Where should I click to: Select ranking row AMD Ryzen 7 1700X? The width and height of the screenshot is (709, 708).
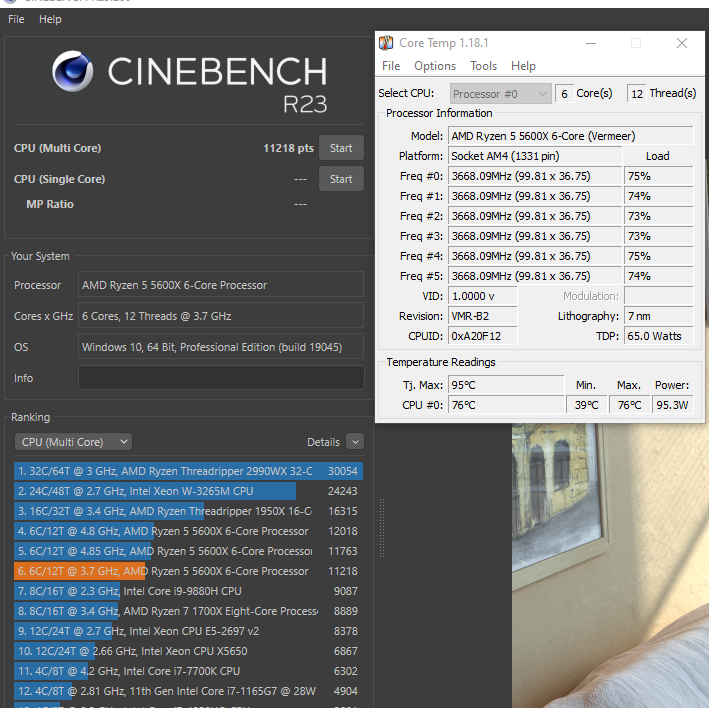(x=188, y=611)
